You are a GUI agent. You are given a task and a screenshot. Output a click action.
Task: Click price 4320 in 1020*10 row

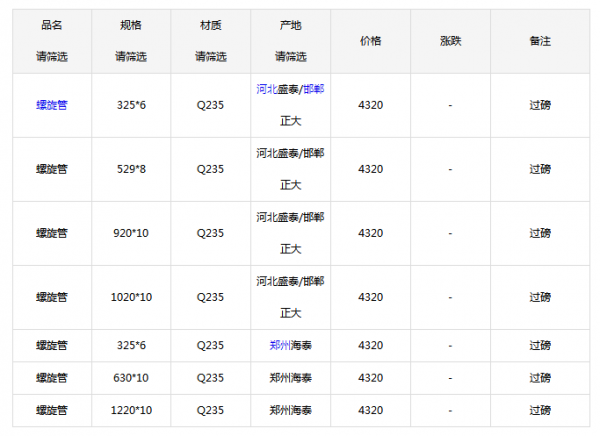tap(370, 297)
